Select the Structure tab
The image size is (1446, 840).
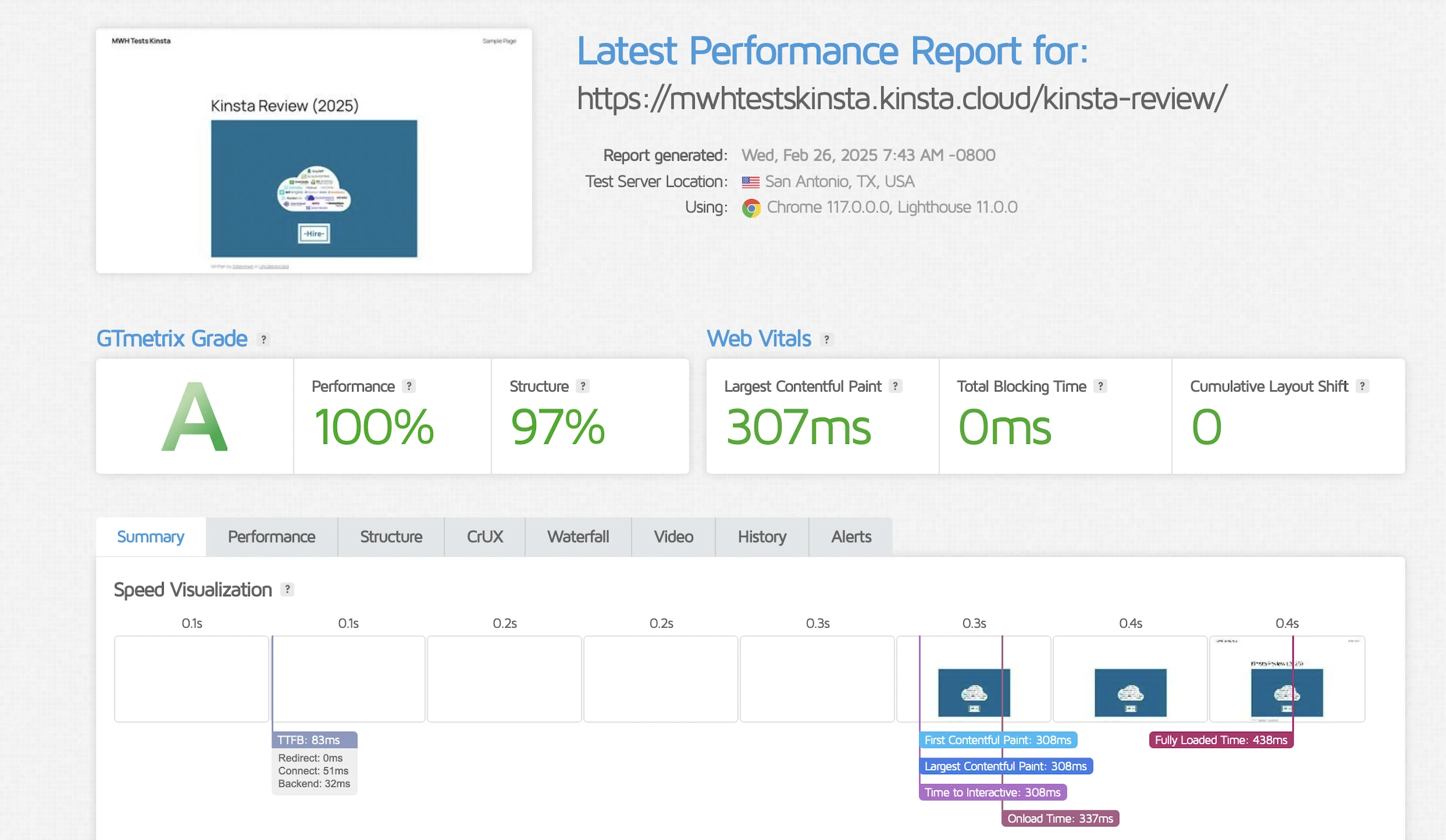[391, 537]
